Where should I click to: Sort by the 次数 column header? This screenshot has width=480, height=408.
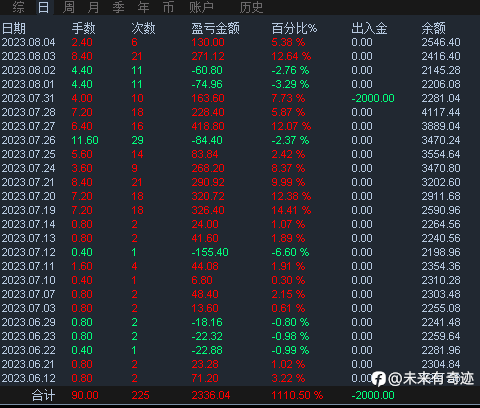[x=143, y=28]
